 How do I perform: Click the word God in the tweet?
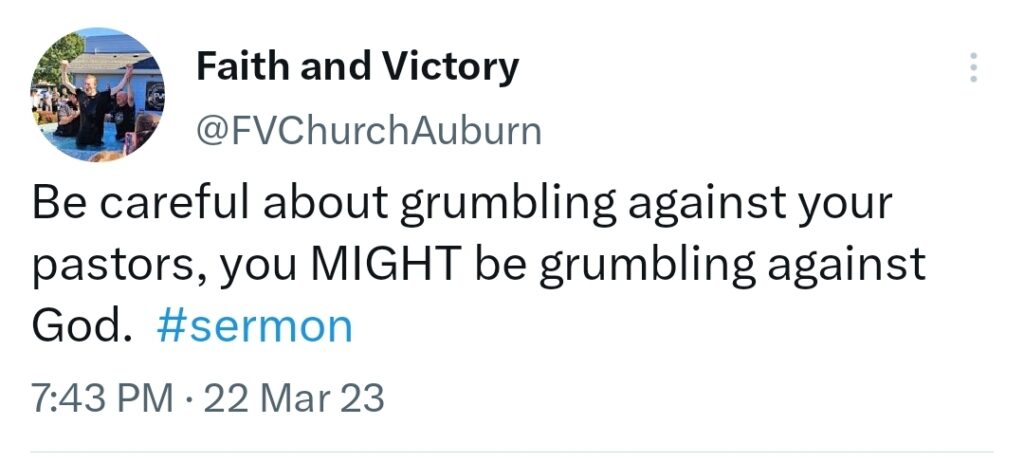point(77,326)
